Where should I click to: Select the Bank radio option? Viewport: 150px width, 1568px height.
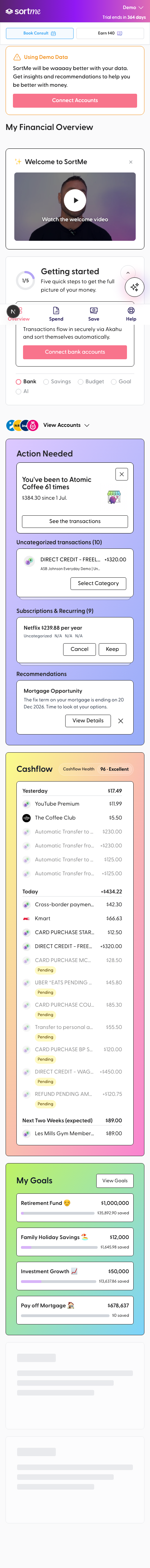(x=18, y=382)
